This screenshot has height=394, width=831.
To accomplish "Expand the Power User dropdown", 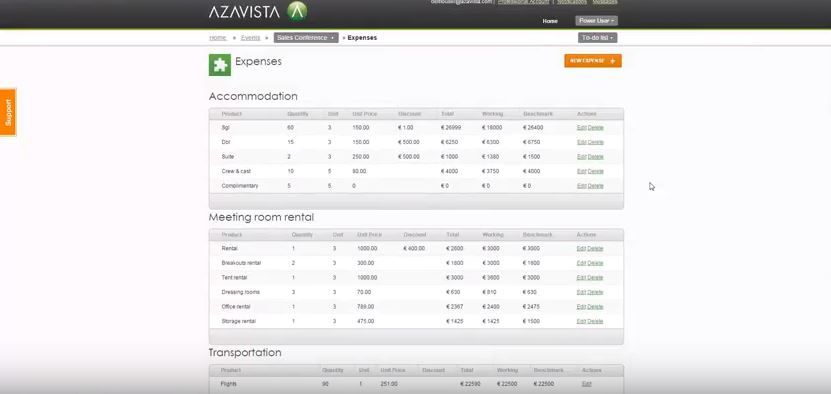I will click(x=597, y=21).
